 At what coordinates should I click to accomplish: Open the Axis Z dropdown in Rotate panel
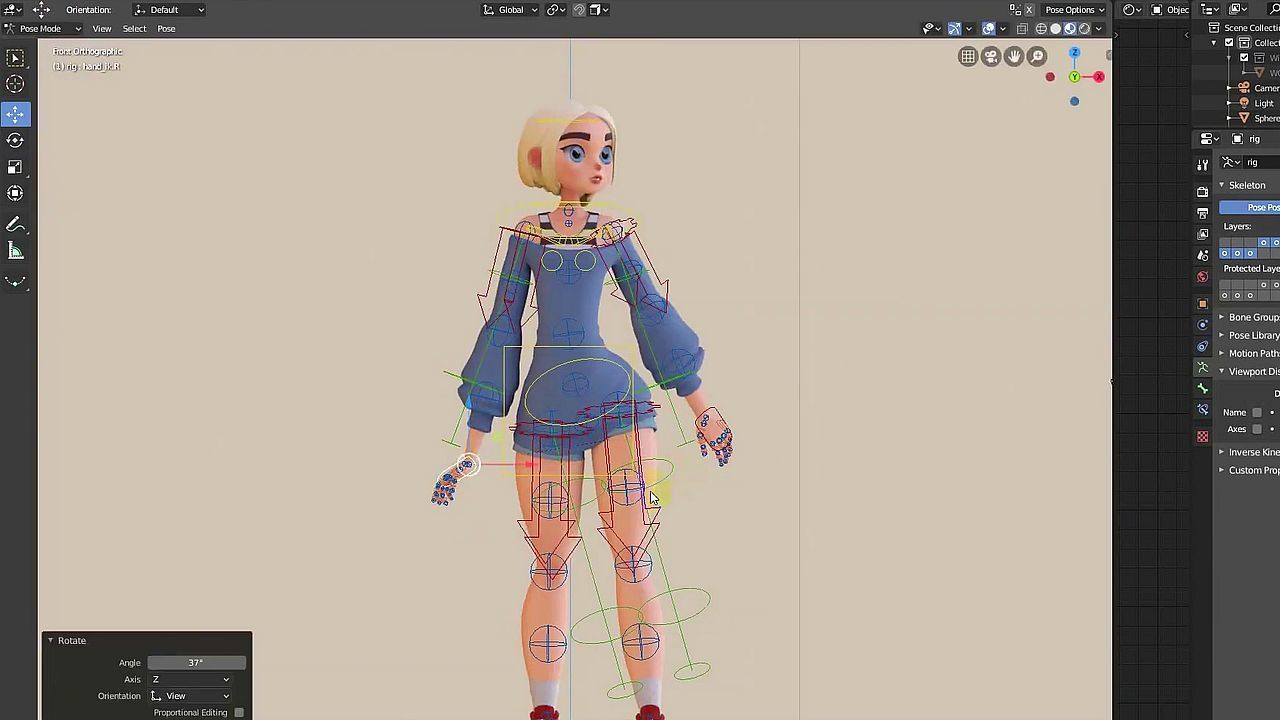pyautogui.click(x=190, y=679)
